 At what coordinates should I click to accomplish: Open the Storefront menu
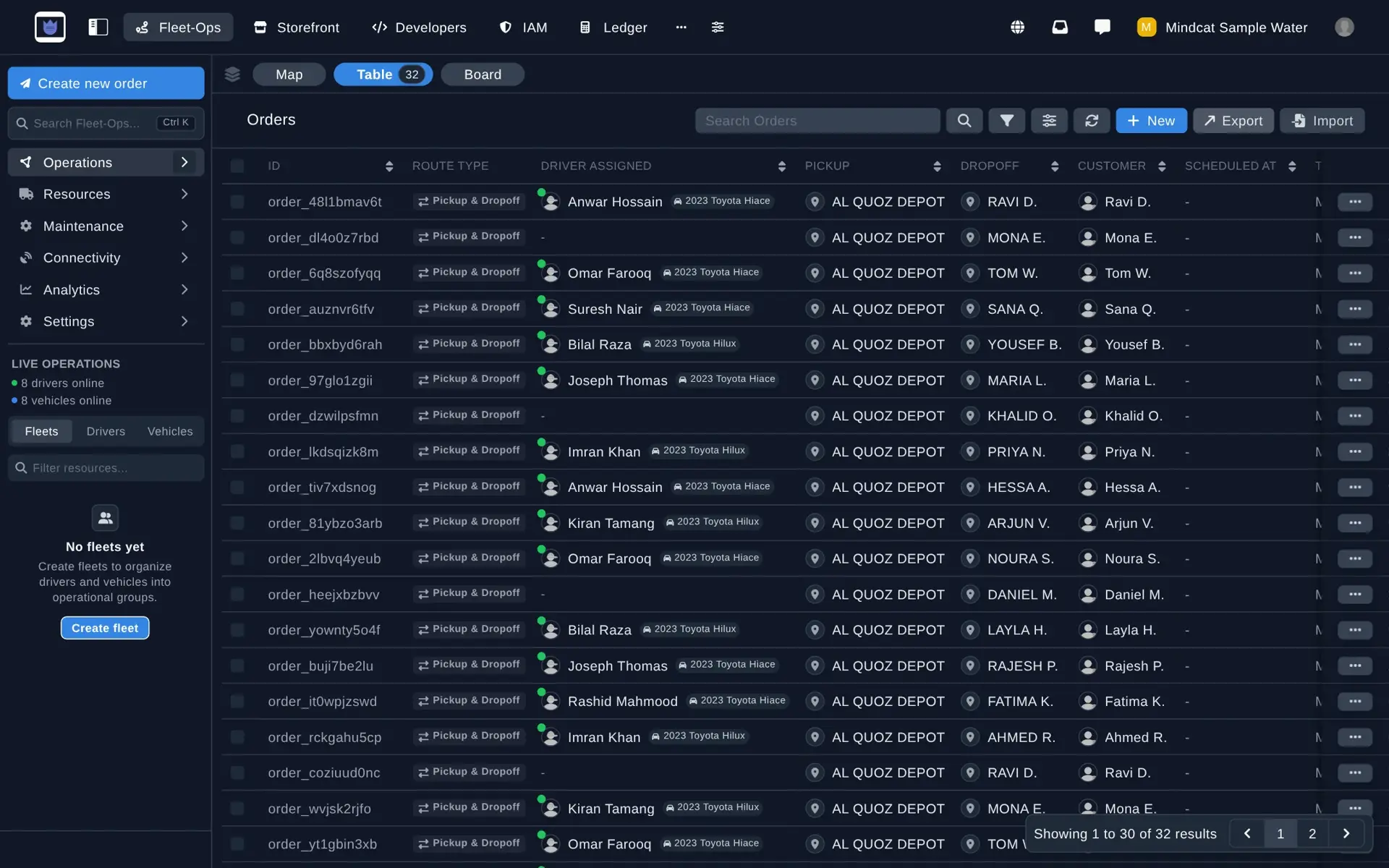pyautogui.click(x=297, y=27)
